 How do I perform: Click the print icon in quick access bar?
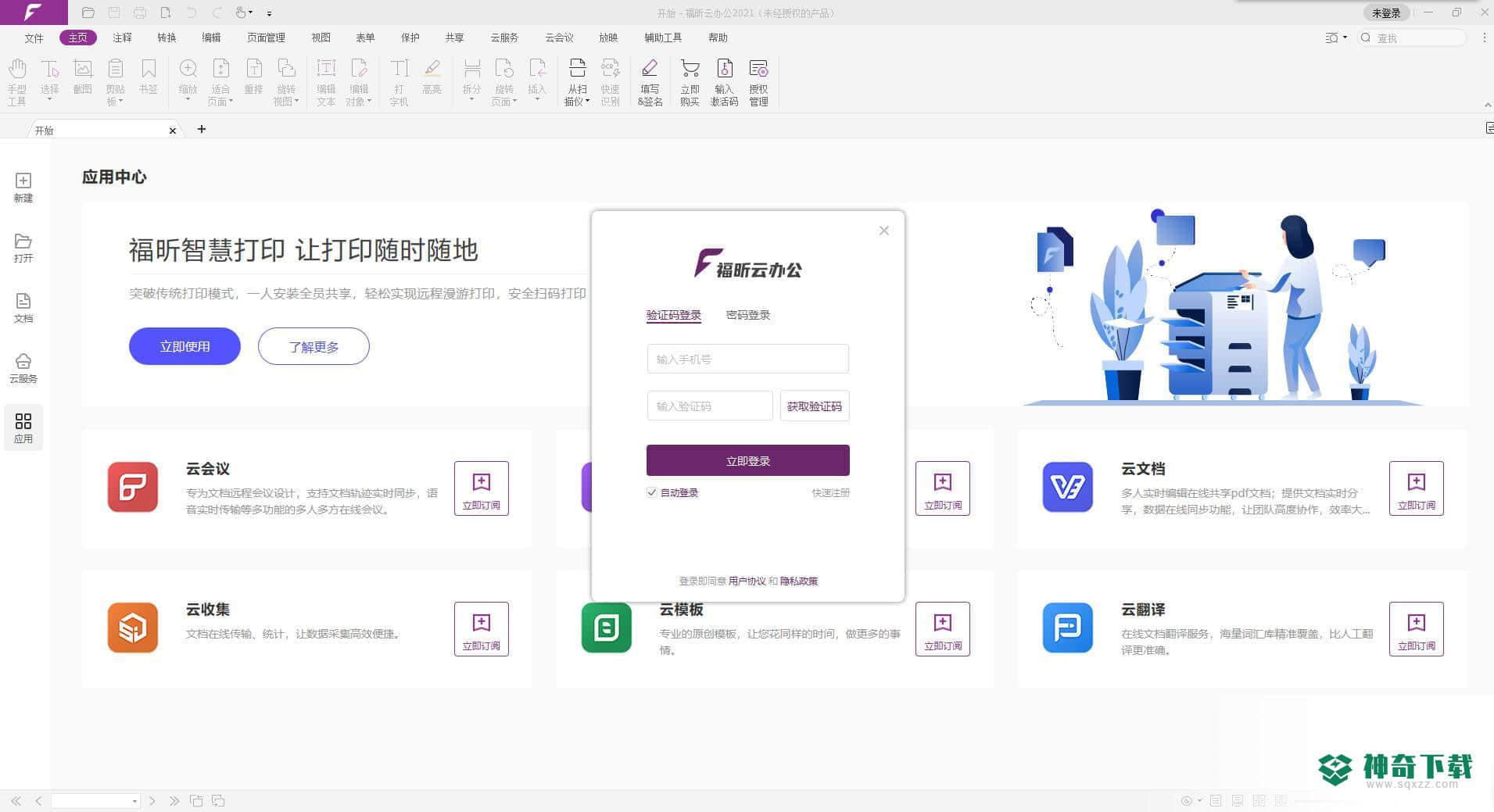[140, 13]
